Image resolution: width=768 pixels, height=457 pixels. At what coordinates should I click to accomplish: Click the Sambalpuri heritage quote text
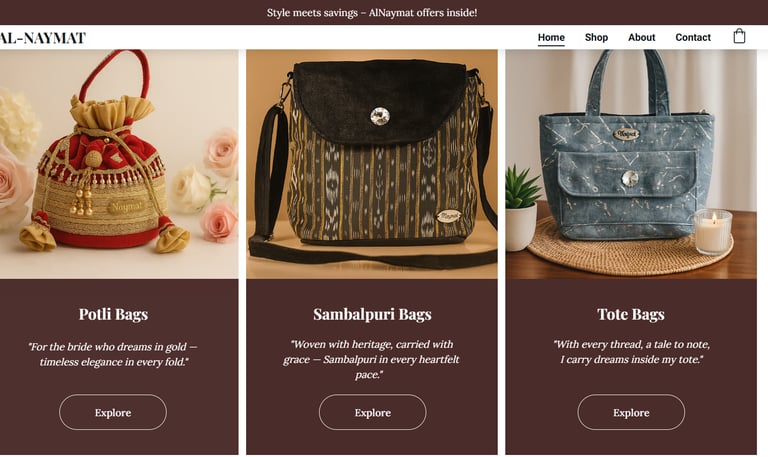tap(372, 360)
